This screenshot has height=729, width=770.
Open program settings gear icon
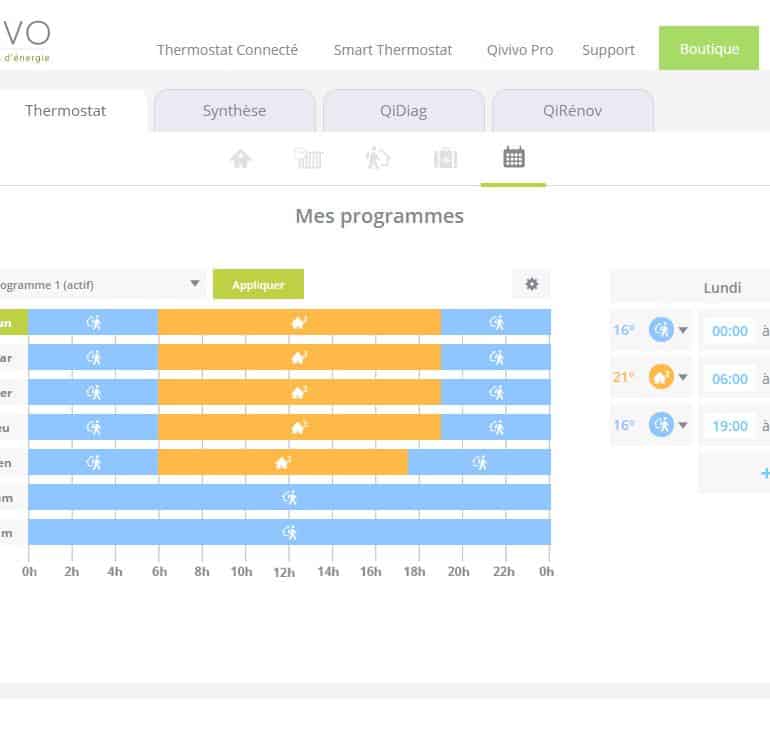coord(531,285)
